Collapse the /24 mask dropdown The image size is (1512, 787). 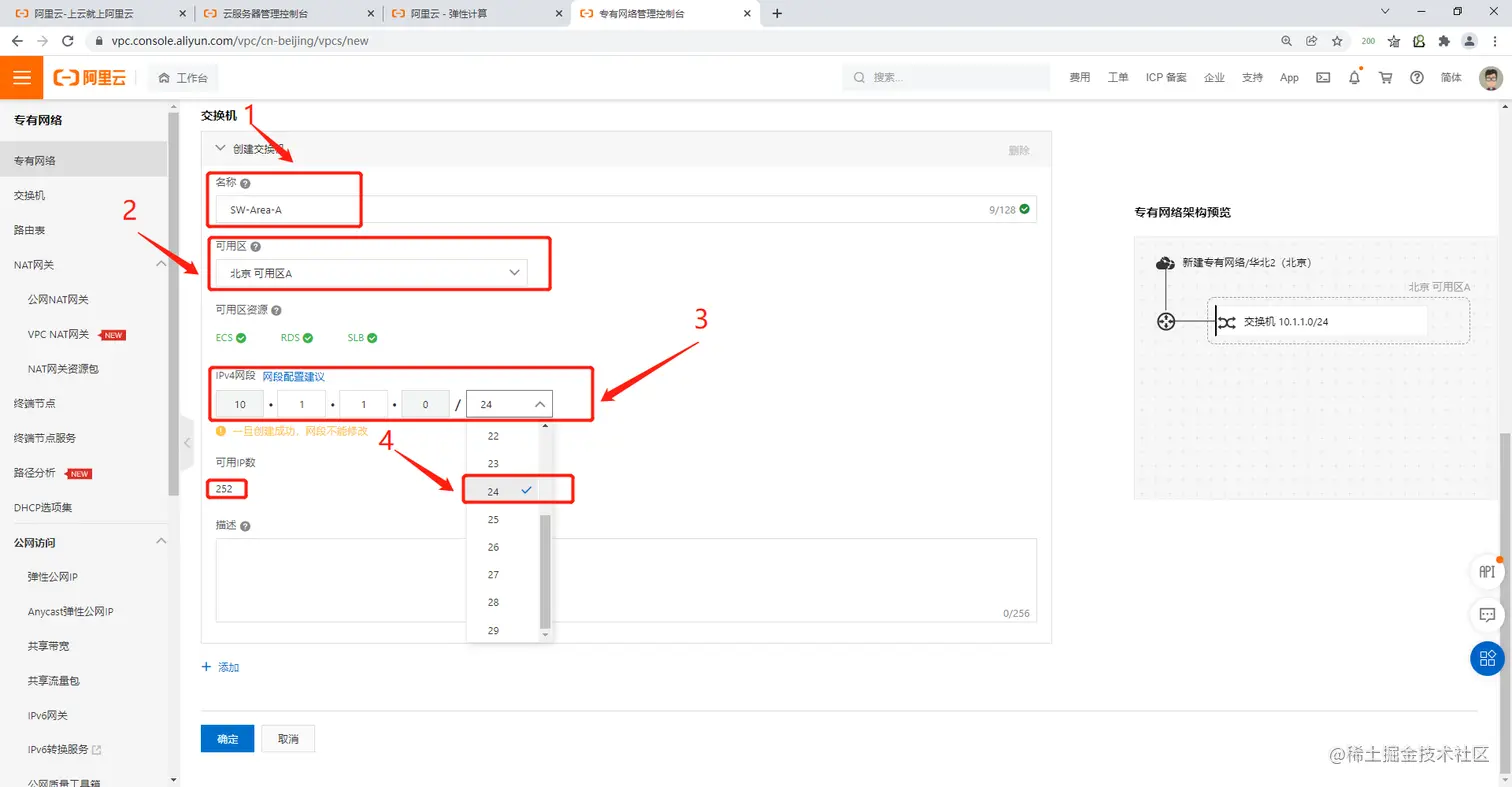509,404
